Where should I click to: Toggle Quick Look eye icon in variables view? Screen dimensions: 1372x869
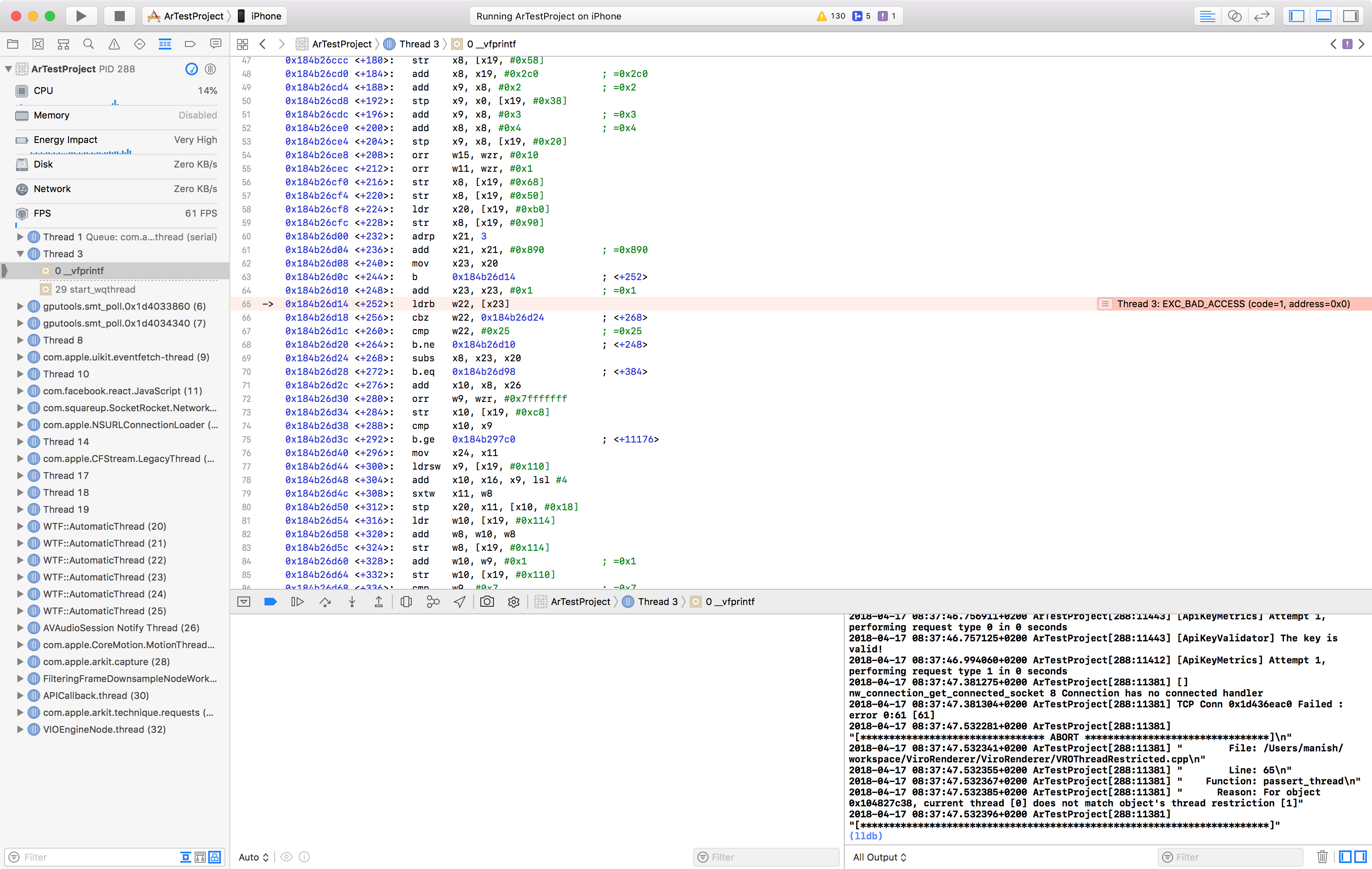(287, 857)
